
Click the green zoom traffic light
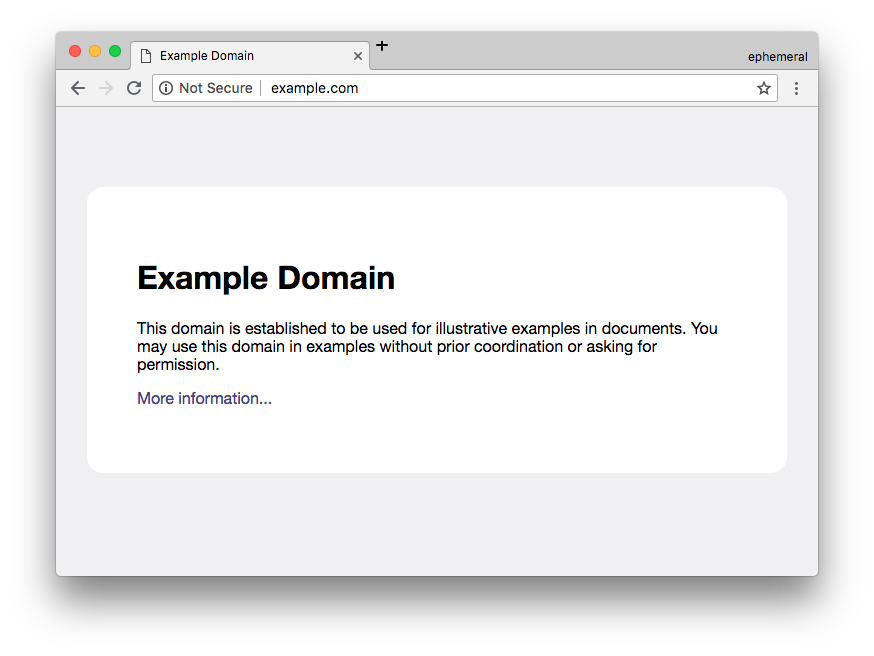coord(115,50)
